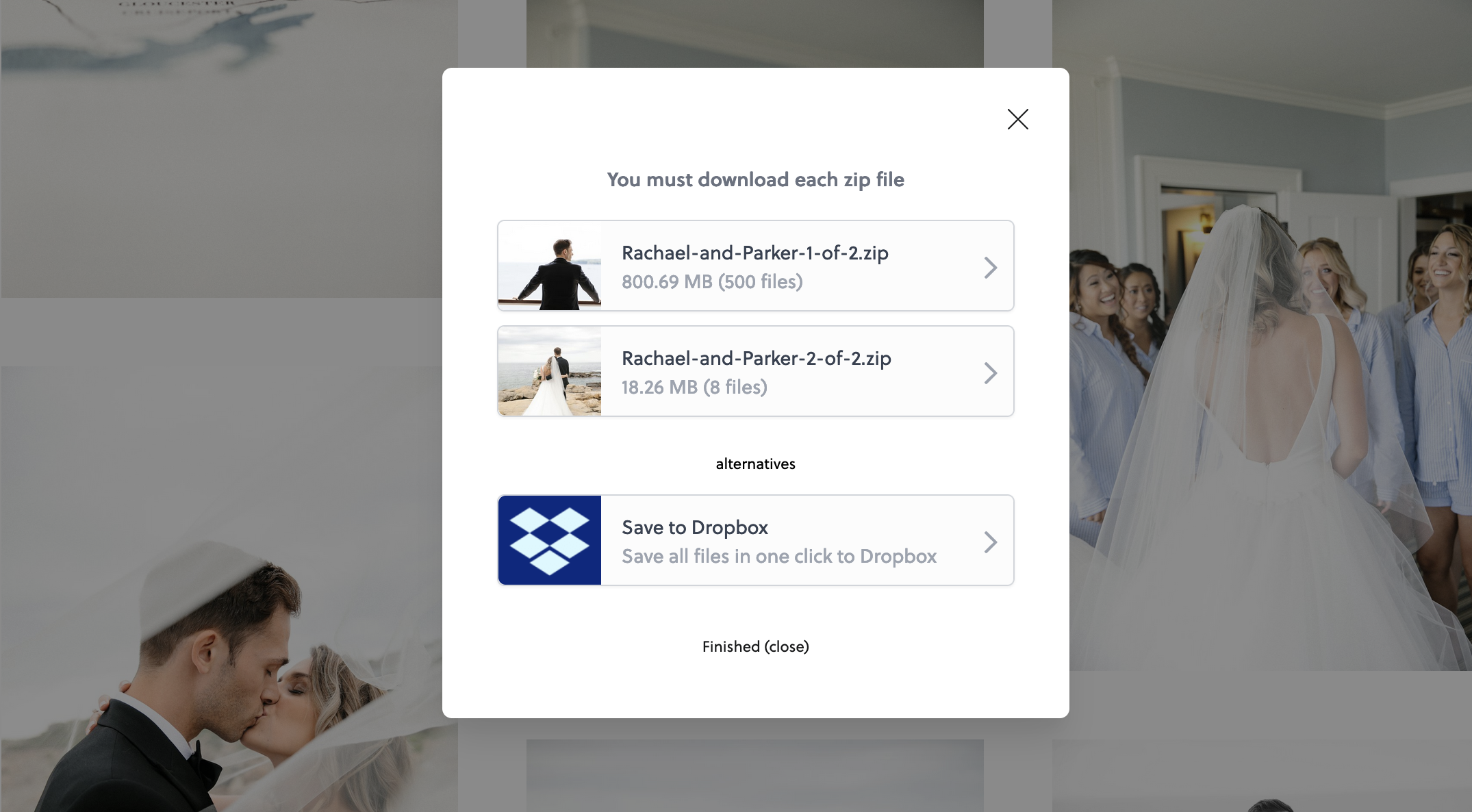
Task: Select the Save to Dropbox option
Action: coord(755,540)
